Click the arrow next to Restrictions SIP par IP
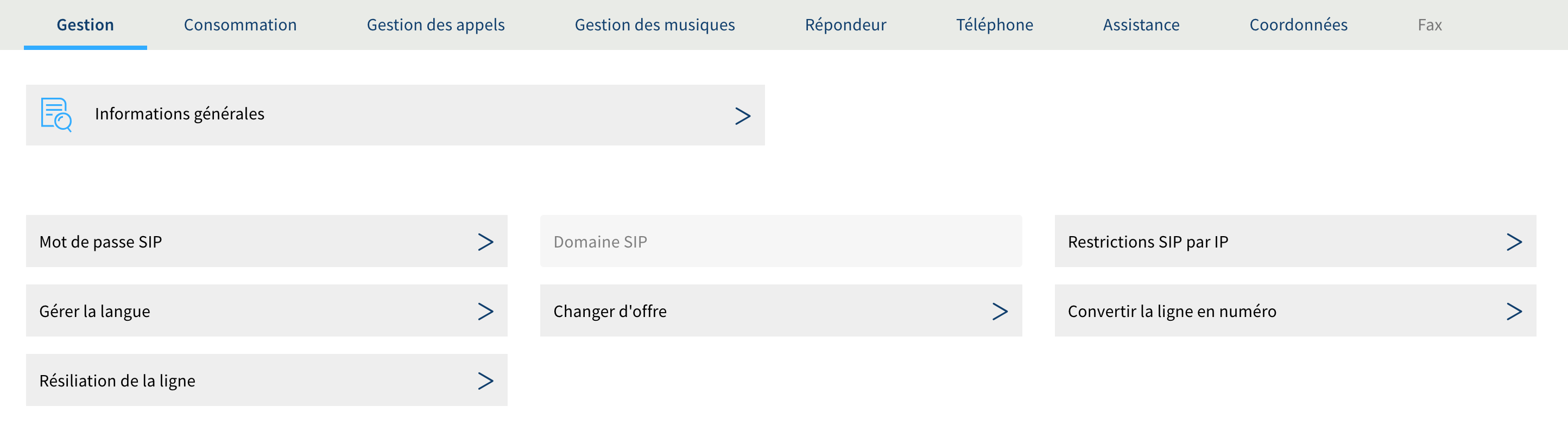This screenshot has width=1568, height=431. 1514,242
